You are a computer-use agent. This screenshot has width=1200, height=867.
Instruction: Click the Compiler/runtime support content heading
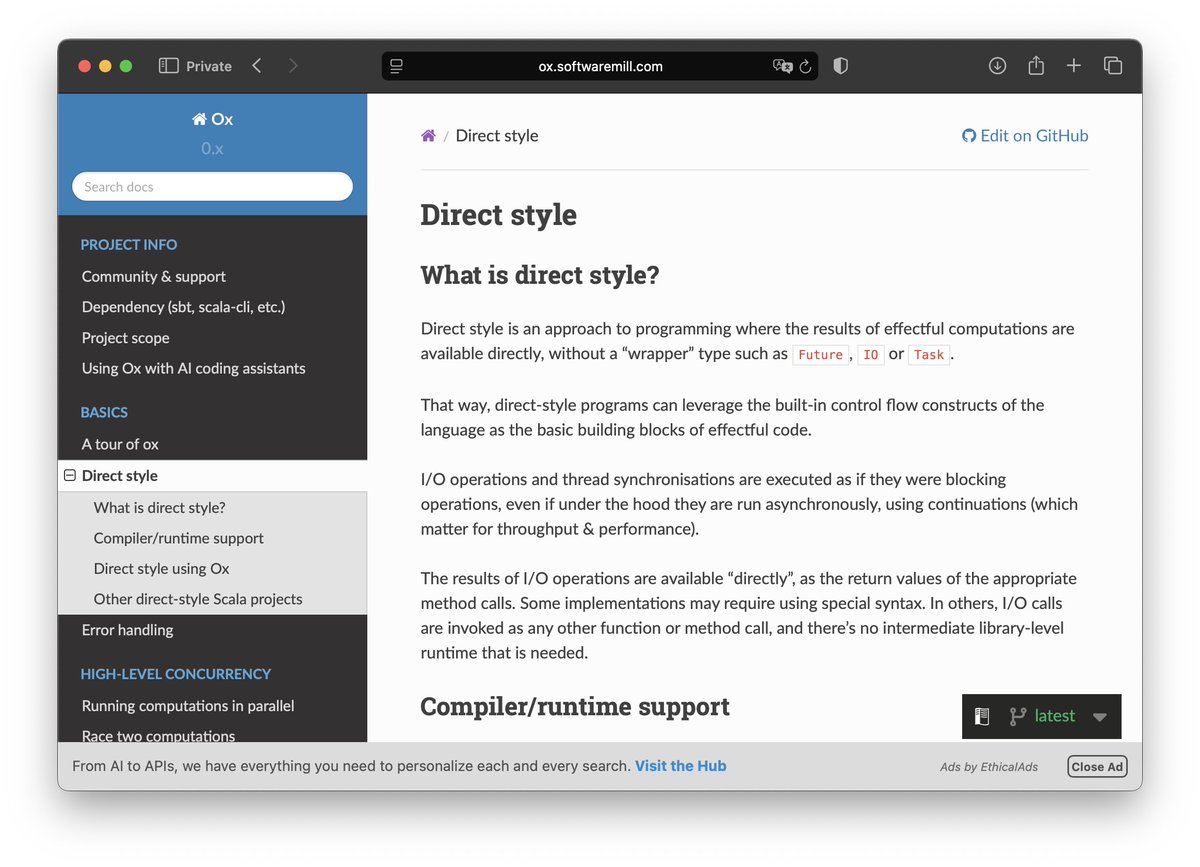coord(575,706)
